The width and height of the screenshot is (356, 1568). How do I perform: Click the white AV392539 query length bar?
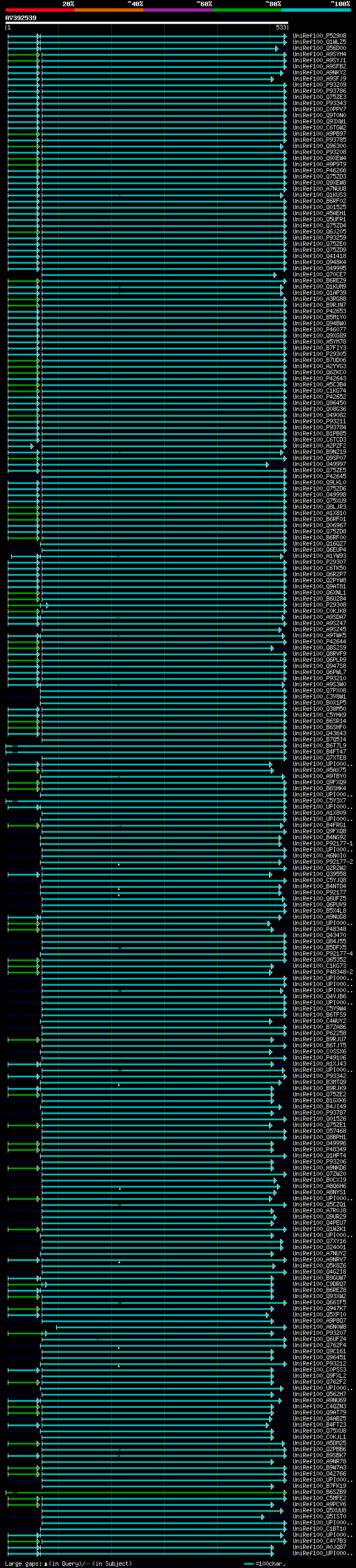click(x=147, y=22)
